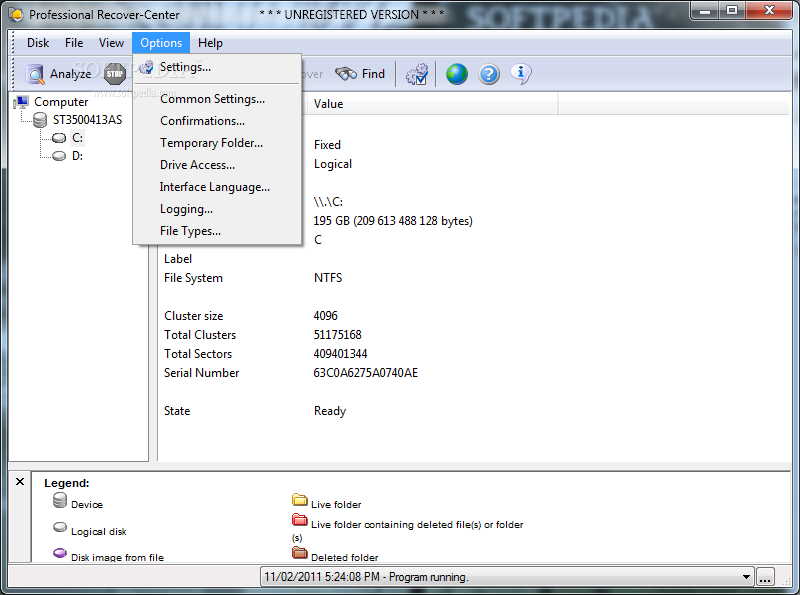Click the Logical disk legend icon
800x595 pixels.
(x=60, y=527)
